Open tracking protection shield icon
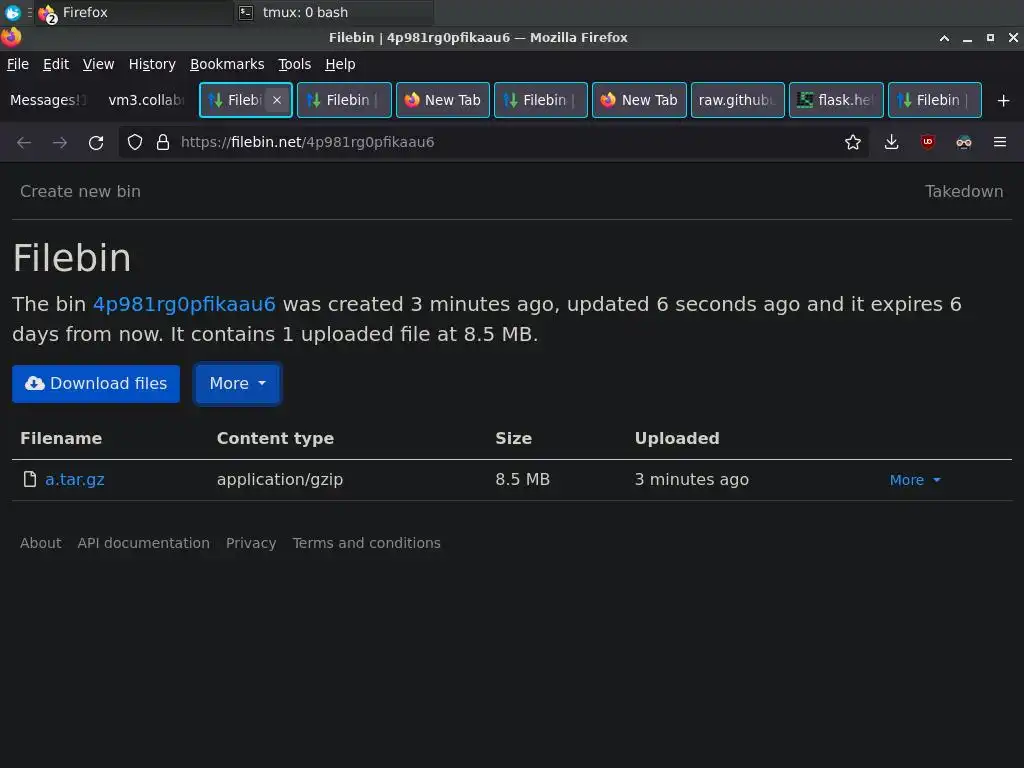This screenshot has width=1024, height=768. pos(135,142)
